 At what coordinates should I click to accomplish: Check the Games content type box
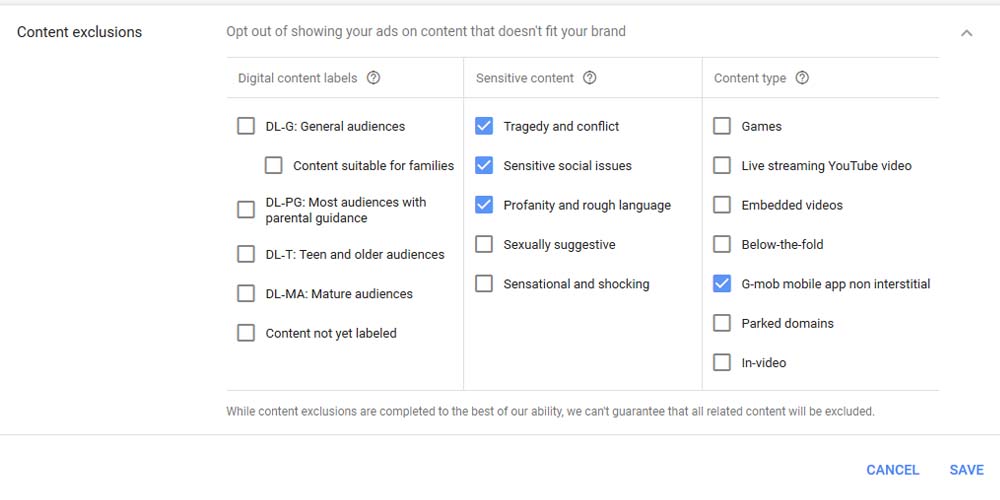coord(722,126)
